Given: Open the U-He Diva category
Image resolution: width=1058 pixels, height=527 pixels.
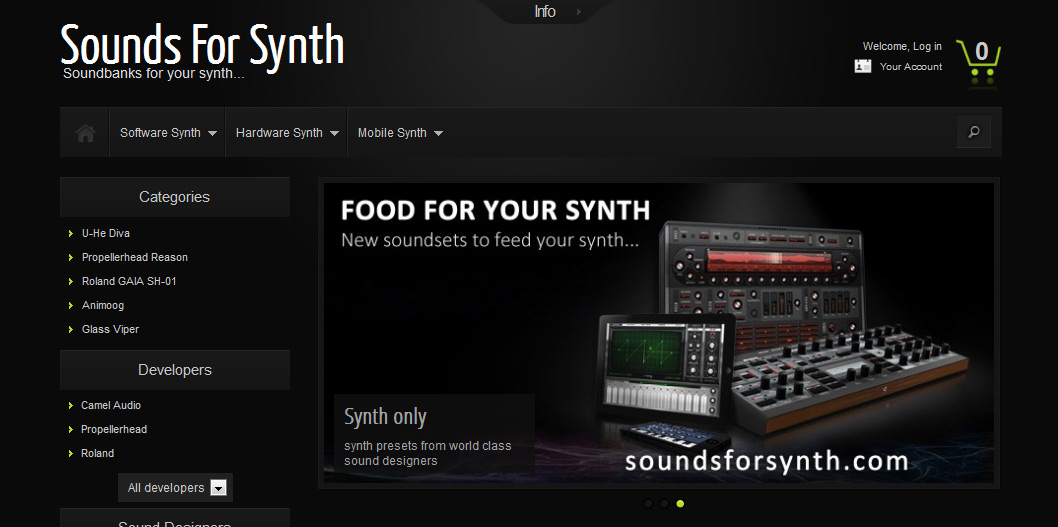Looking at the screenshot, I should (x=106, y=233).
